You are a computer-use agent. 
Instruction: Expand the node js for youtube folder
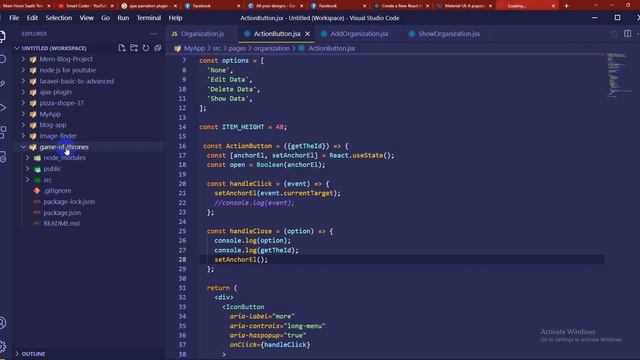(23, 70)
